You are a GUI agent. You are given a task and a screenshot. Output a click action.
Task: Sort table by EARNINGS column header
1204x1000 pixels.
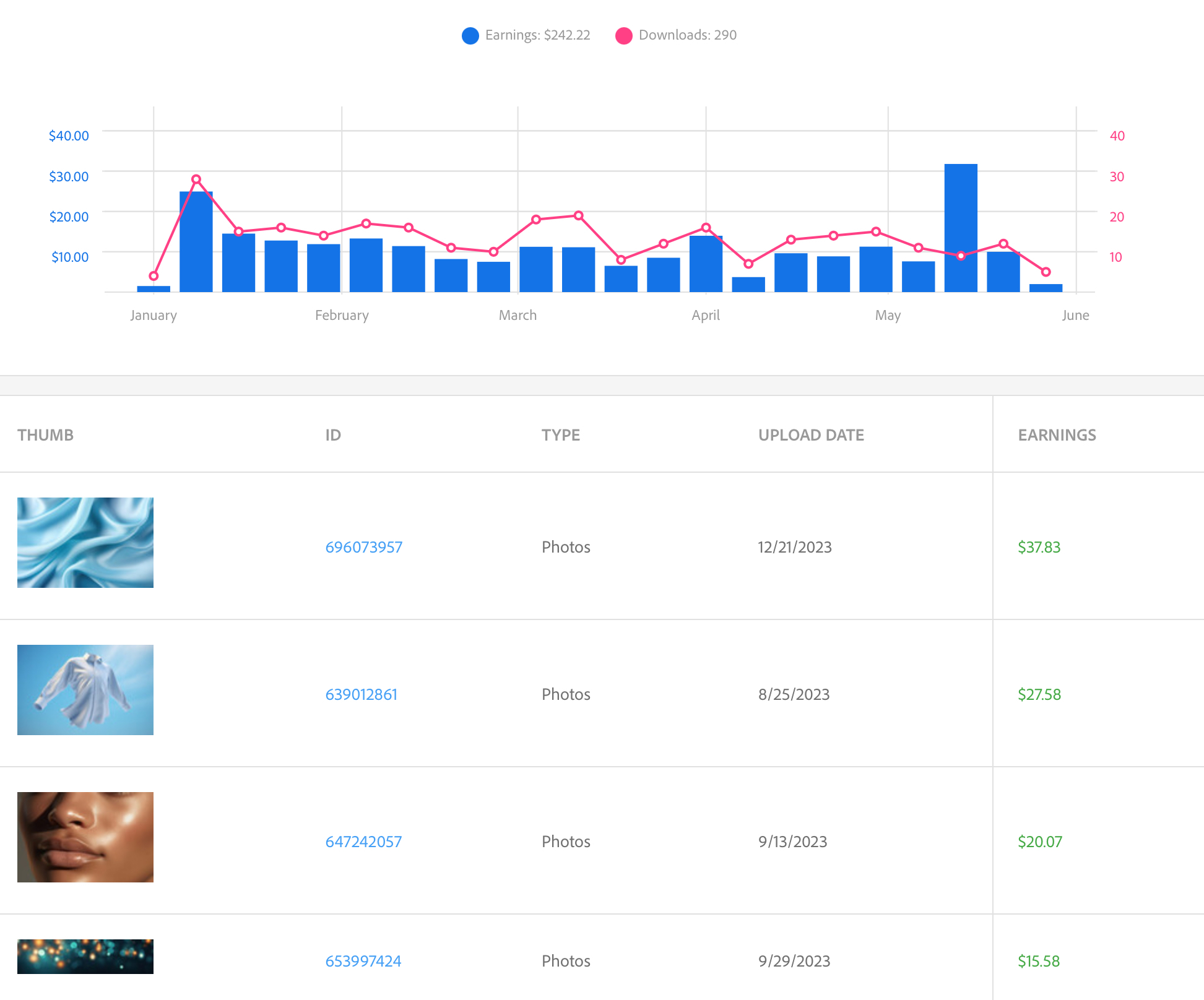1057,435
